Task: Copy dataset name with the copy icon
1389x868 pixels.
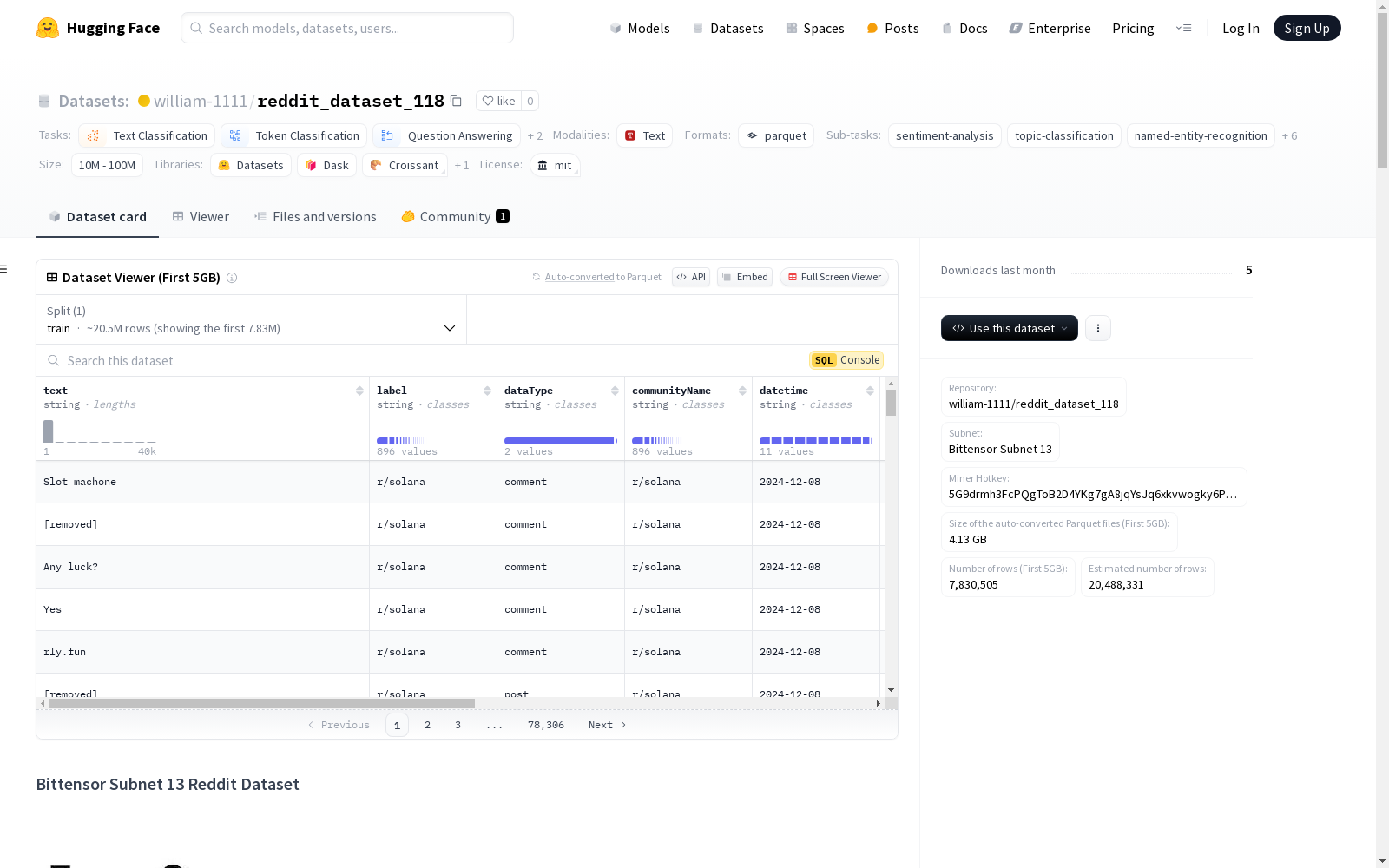Action: click(456, 101)
